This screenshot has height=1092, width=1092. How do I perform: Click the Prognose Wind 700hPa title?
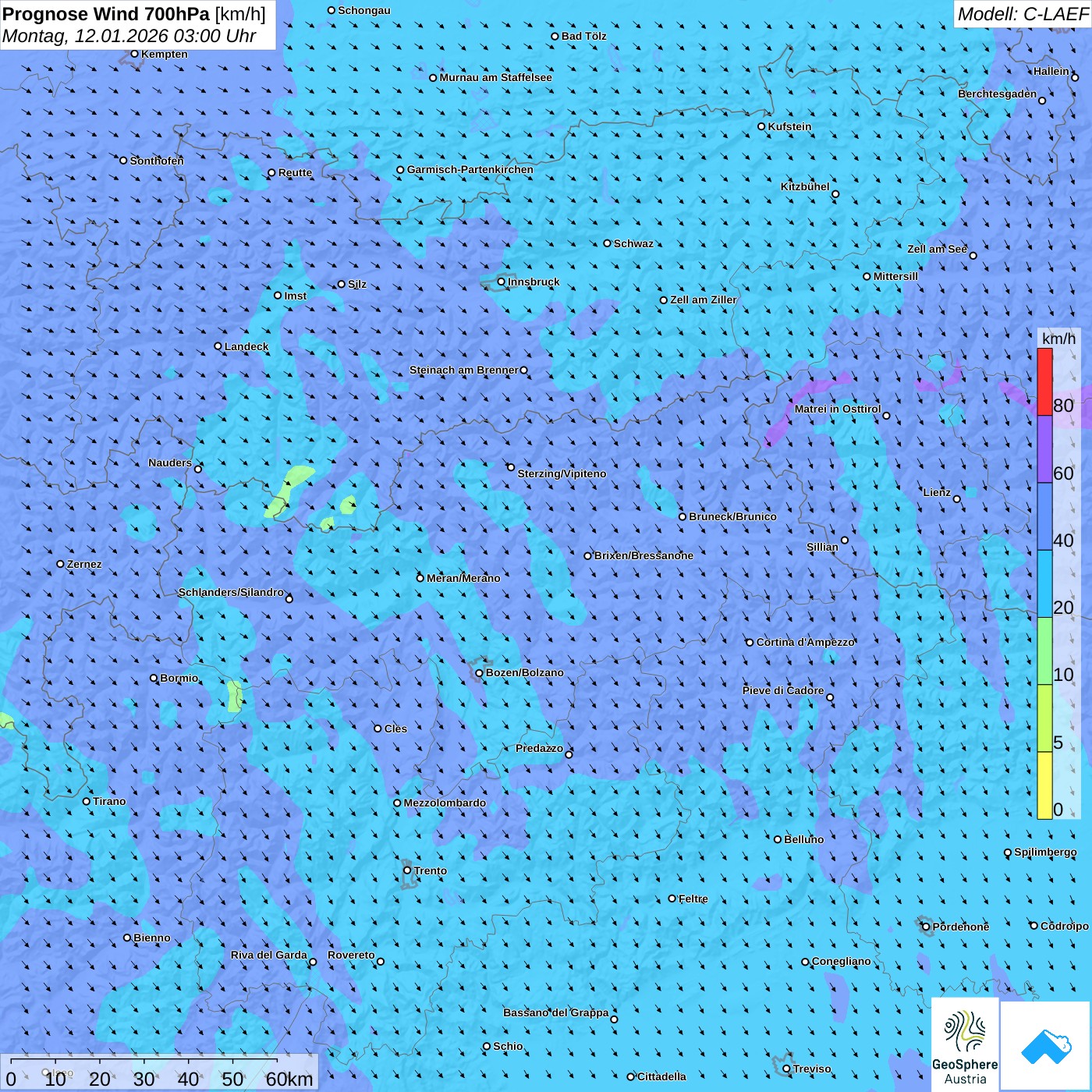coord(106,14)
